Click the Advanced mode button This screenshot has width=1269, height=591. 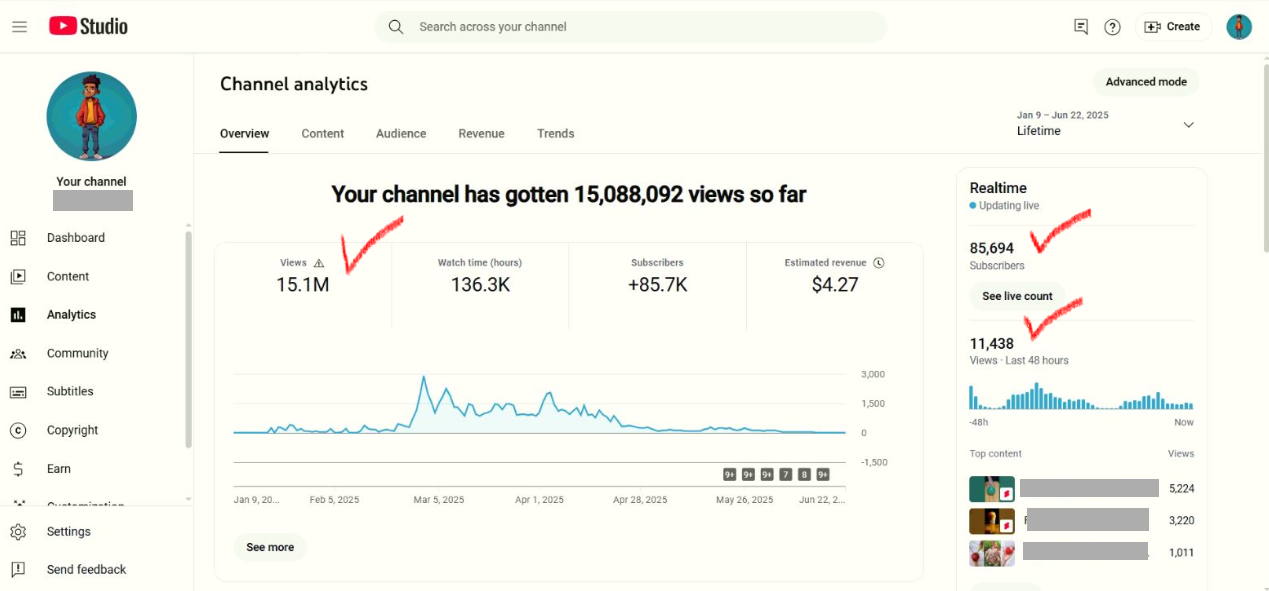(x=1145, y=82)
